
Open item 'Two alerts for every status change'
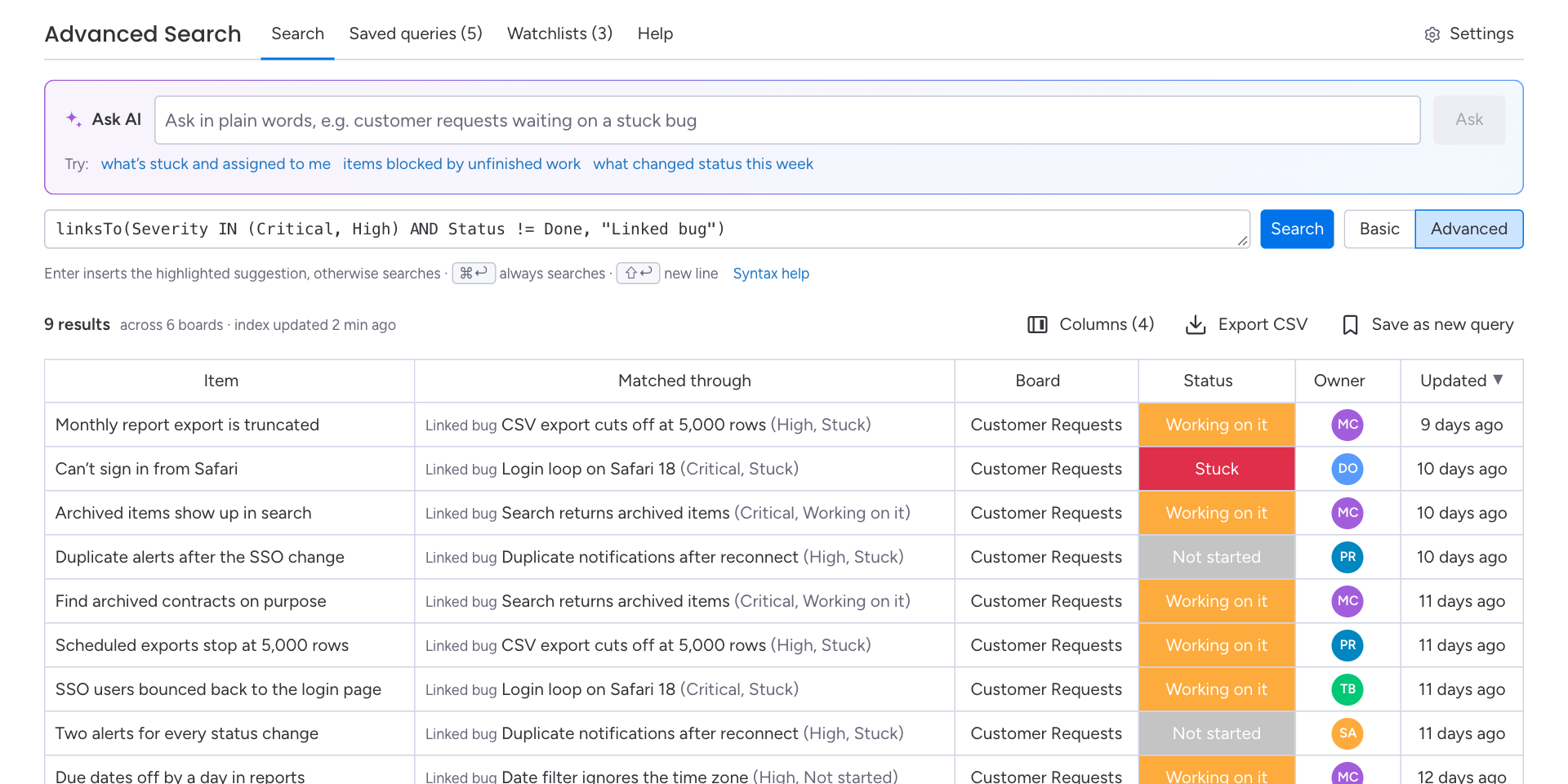[x=186, y=733]
